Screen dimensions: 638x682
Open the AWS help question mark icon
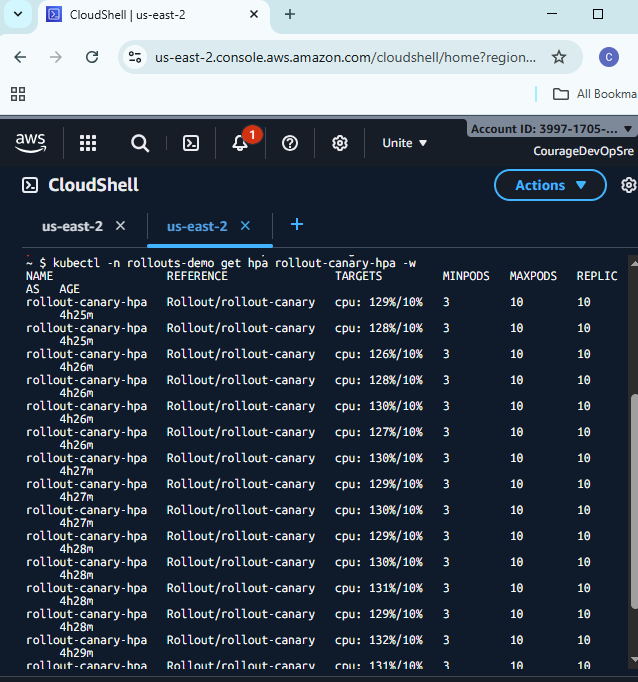[290, 143]
